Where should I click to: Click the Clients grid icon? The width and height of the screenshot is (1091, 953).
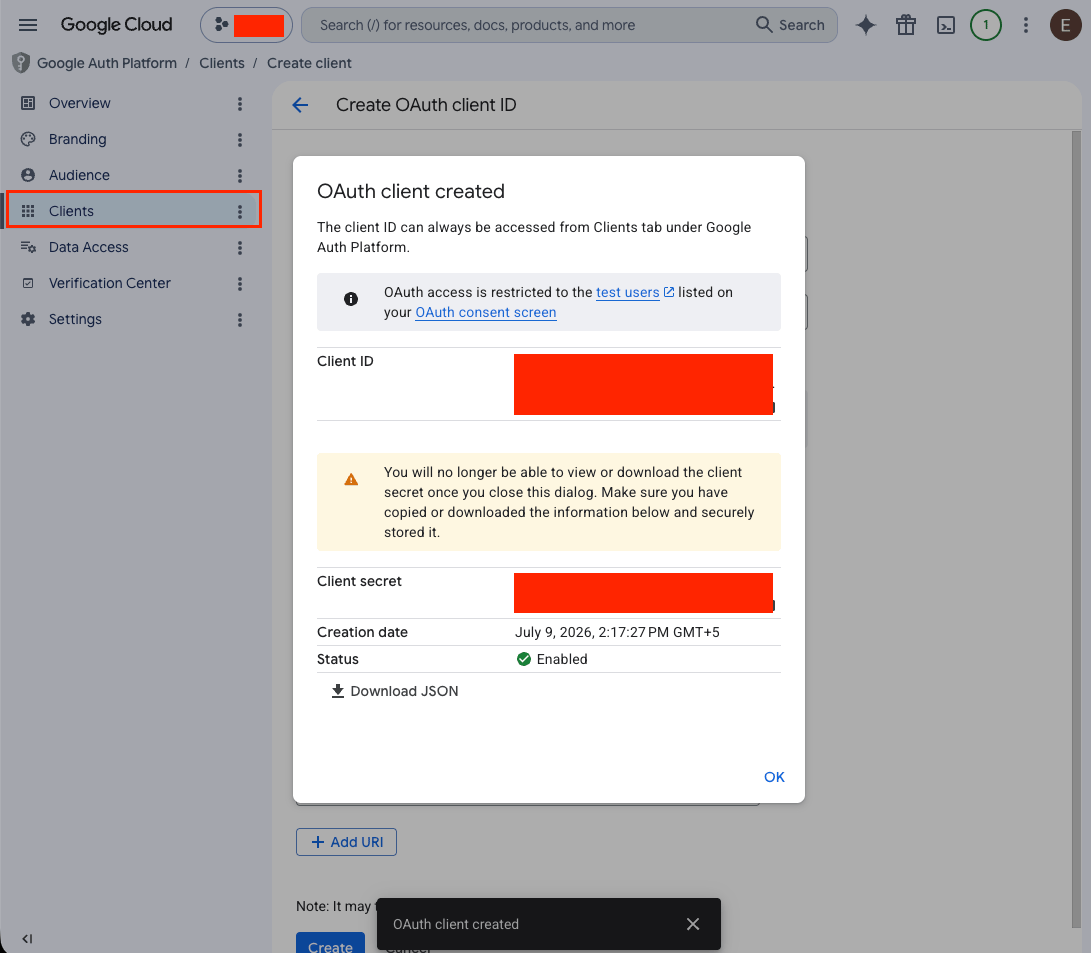28,211
